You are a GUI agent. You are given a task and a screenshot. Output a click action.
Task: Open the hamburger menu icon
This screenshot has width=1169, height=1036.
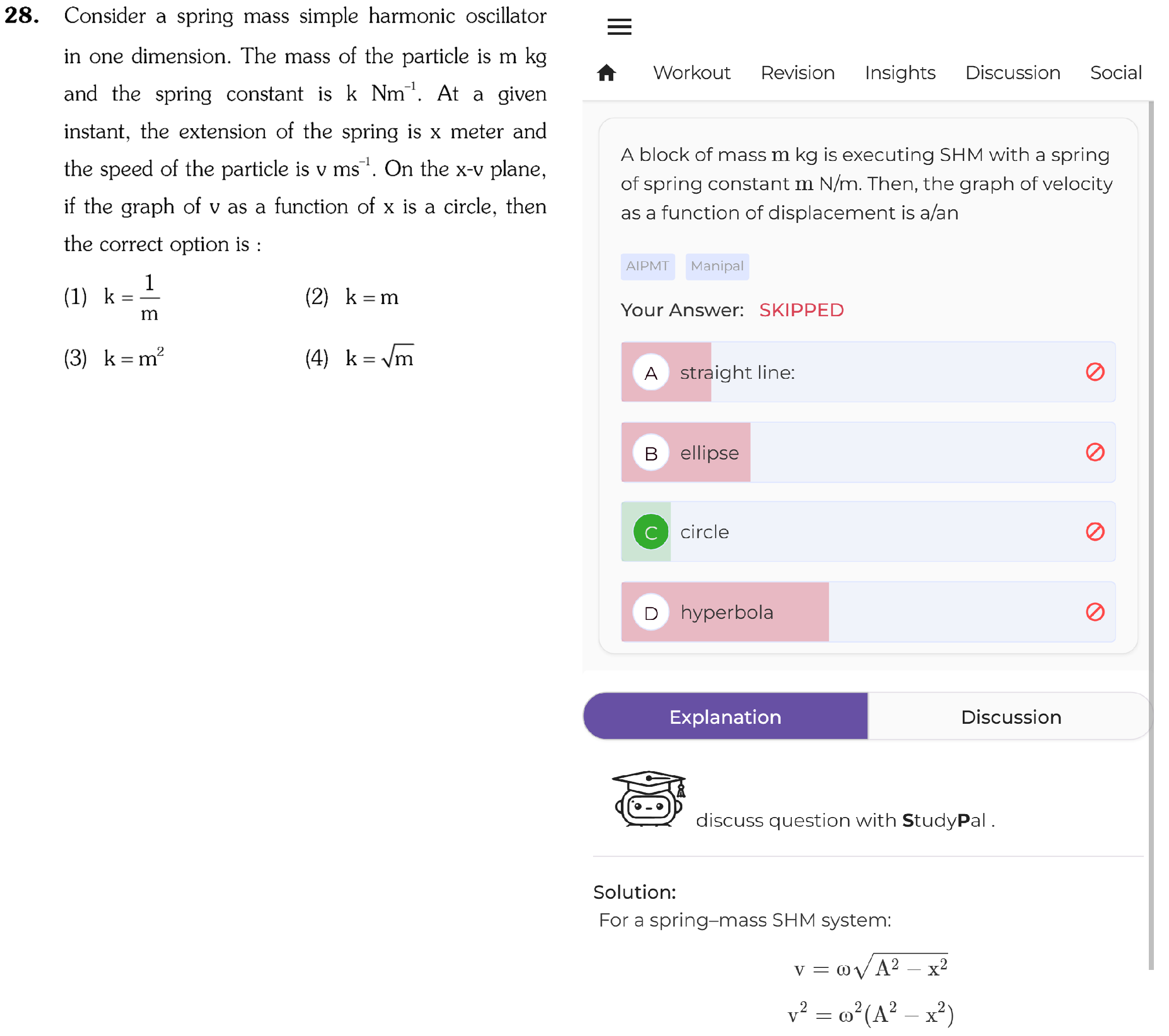click(619, 26)
